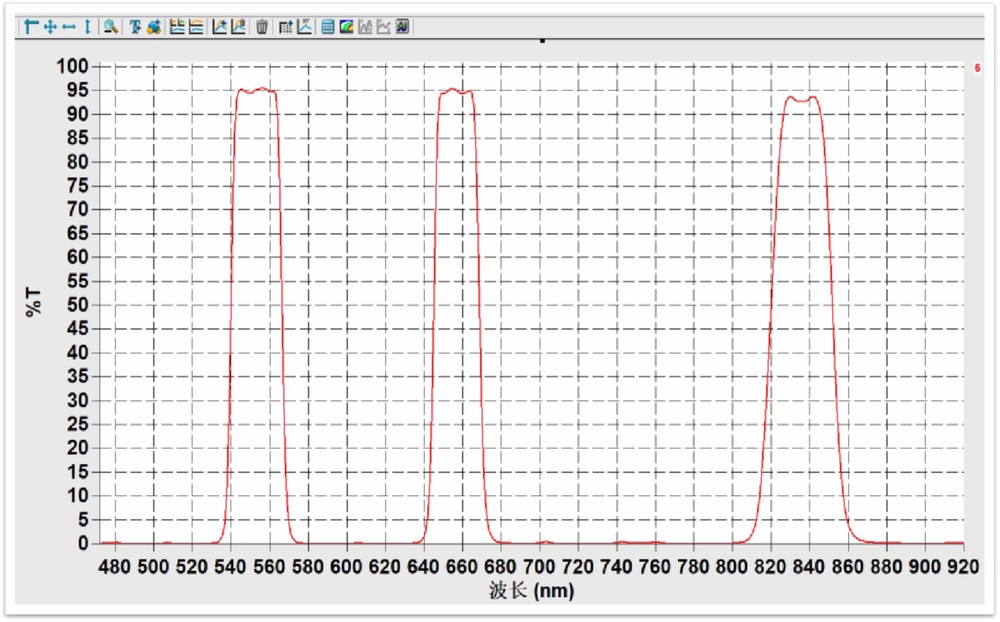Viewport: 1000px width, 622px height.
Task: Click the trash can delete icon
Action: [262, 27]
